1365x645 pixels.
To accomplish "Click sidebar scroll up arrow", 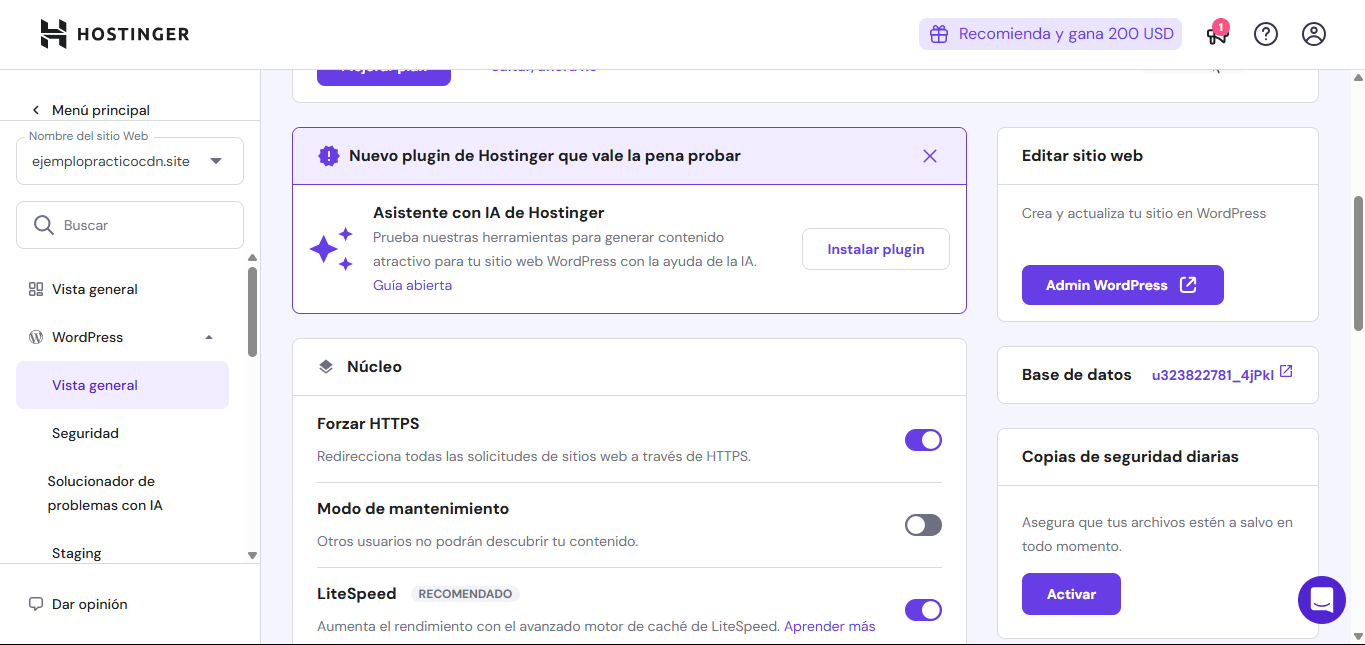I will pos(252,258).
